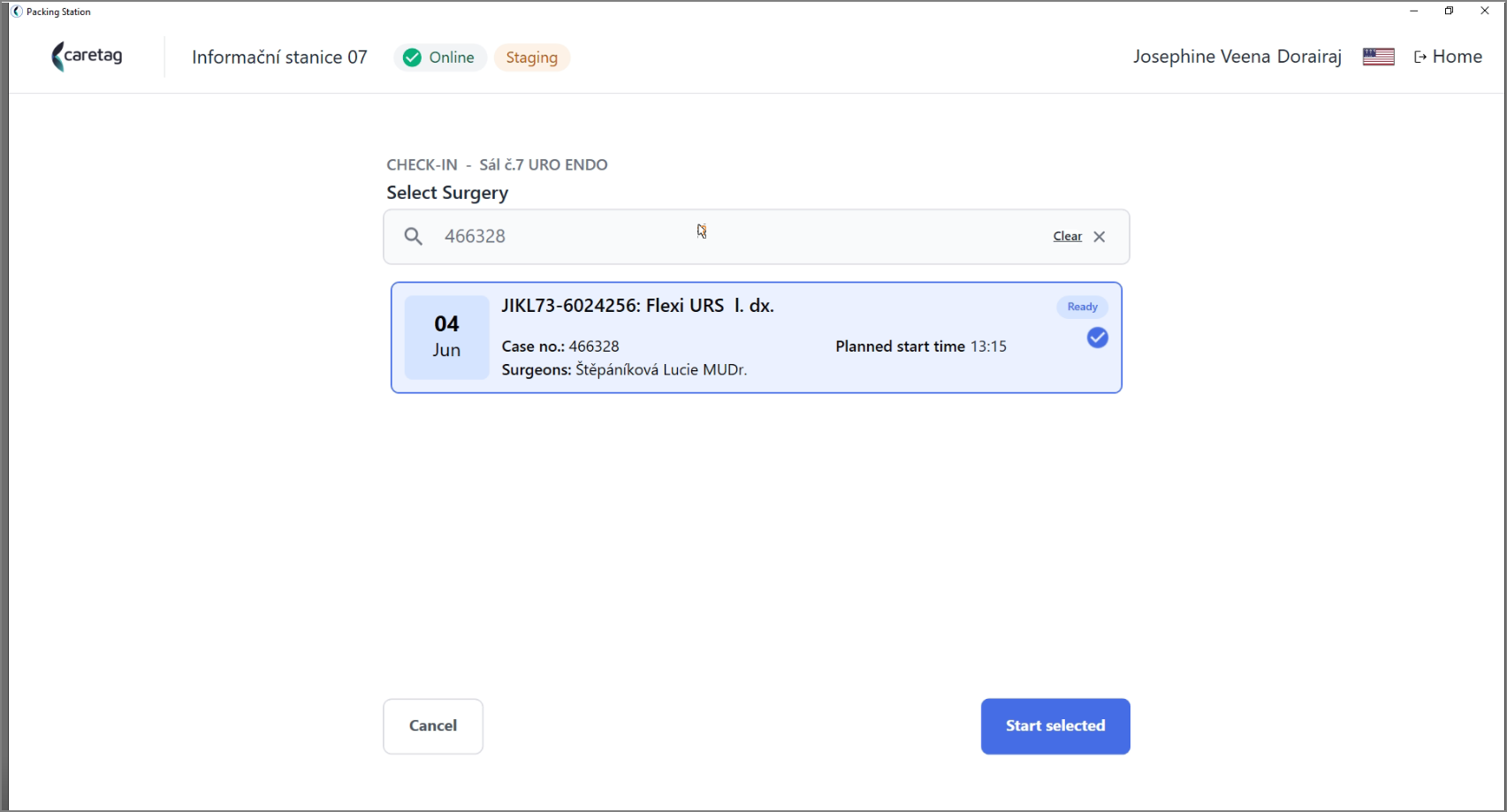Select the 04 Jun date tile

pyautogui.click(x=446, y=337)
